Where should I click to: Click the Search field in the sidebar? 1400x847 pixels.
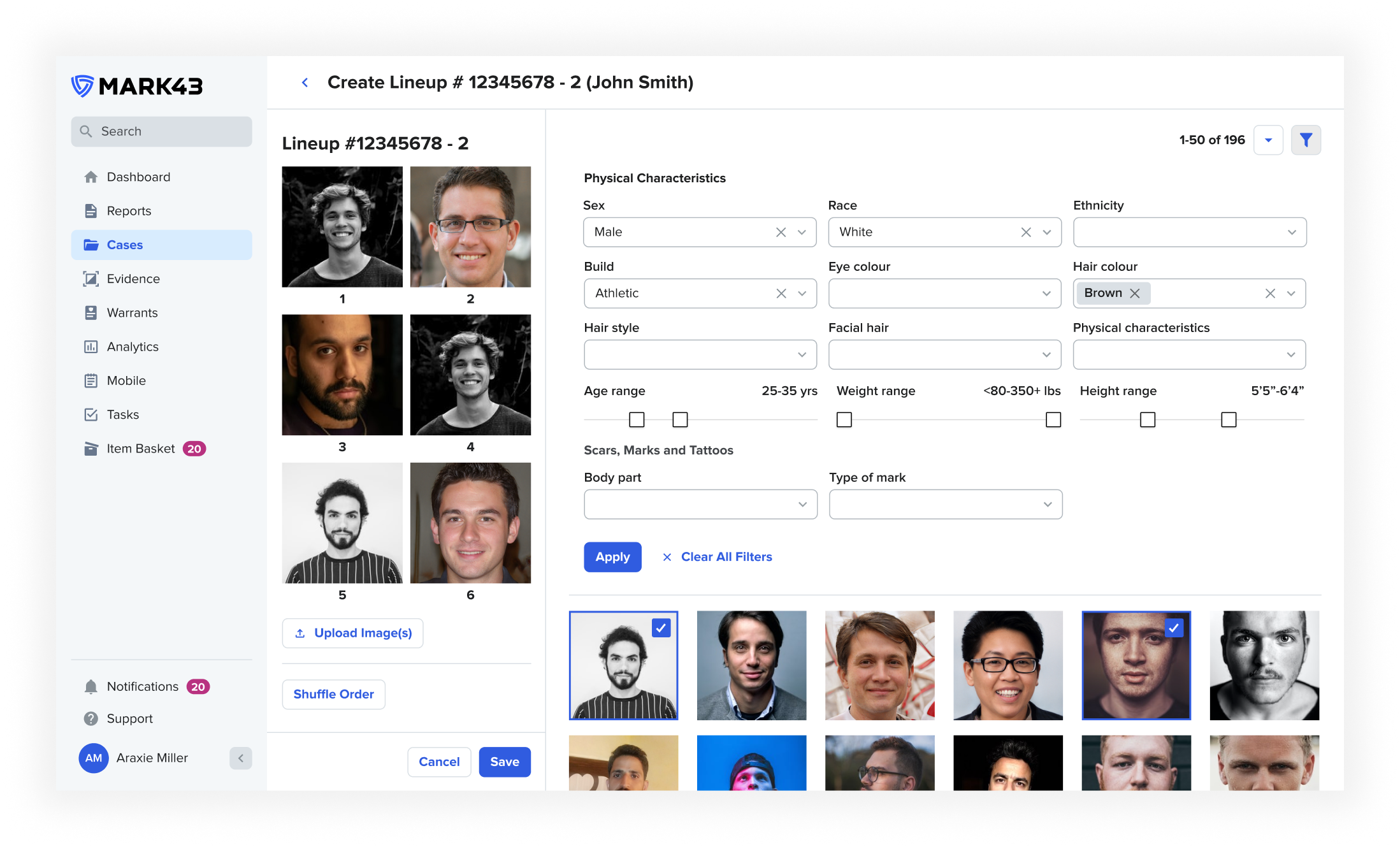(x=161, y=131)
